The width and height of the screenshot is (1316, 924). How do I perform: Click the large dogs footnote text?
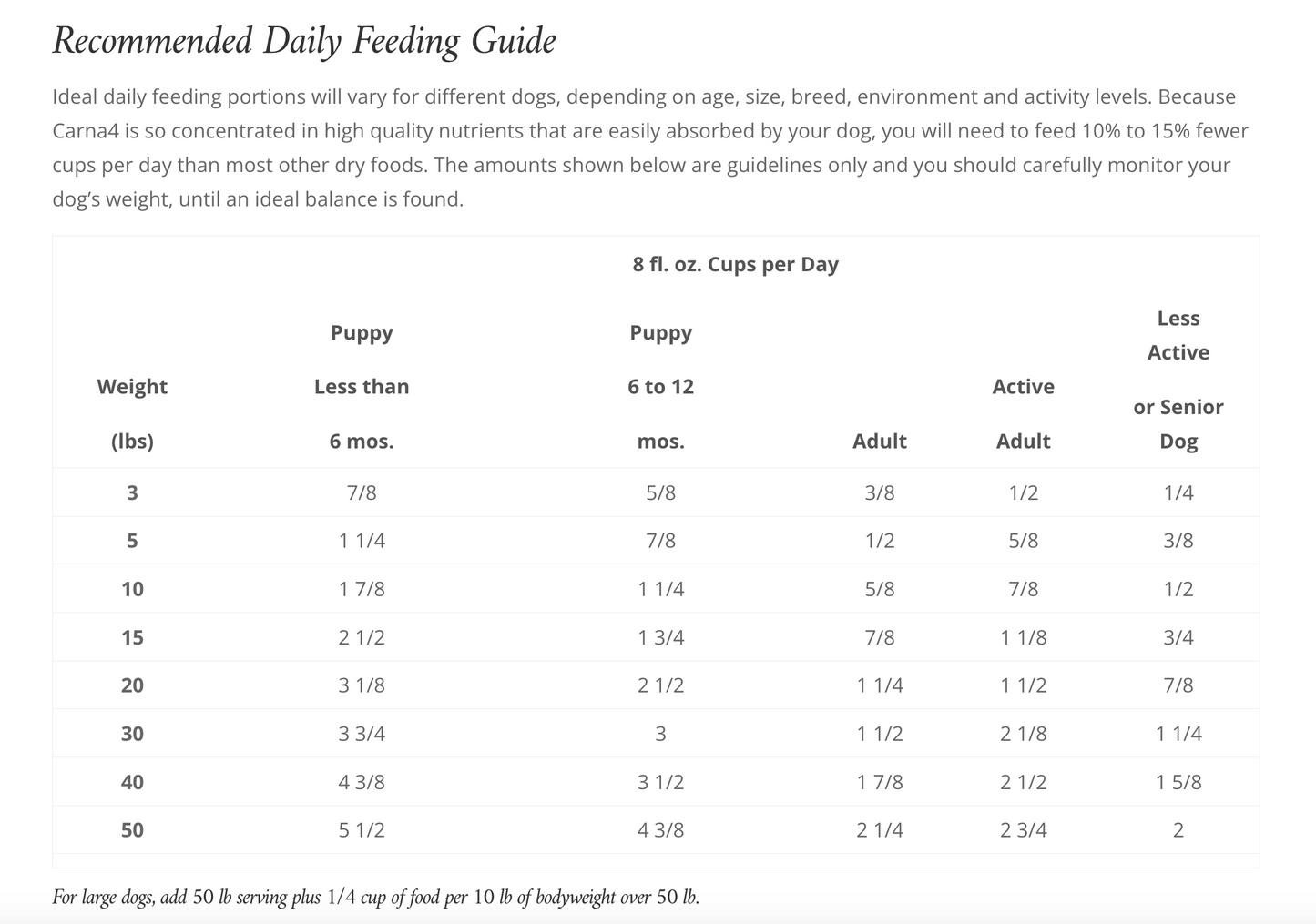[375, 897]
